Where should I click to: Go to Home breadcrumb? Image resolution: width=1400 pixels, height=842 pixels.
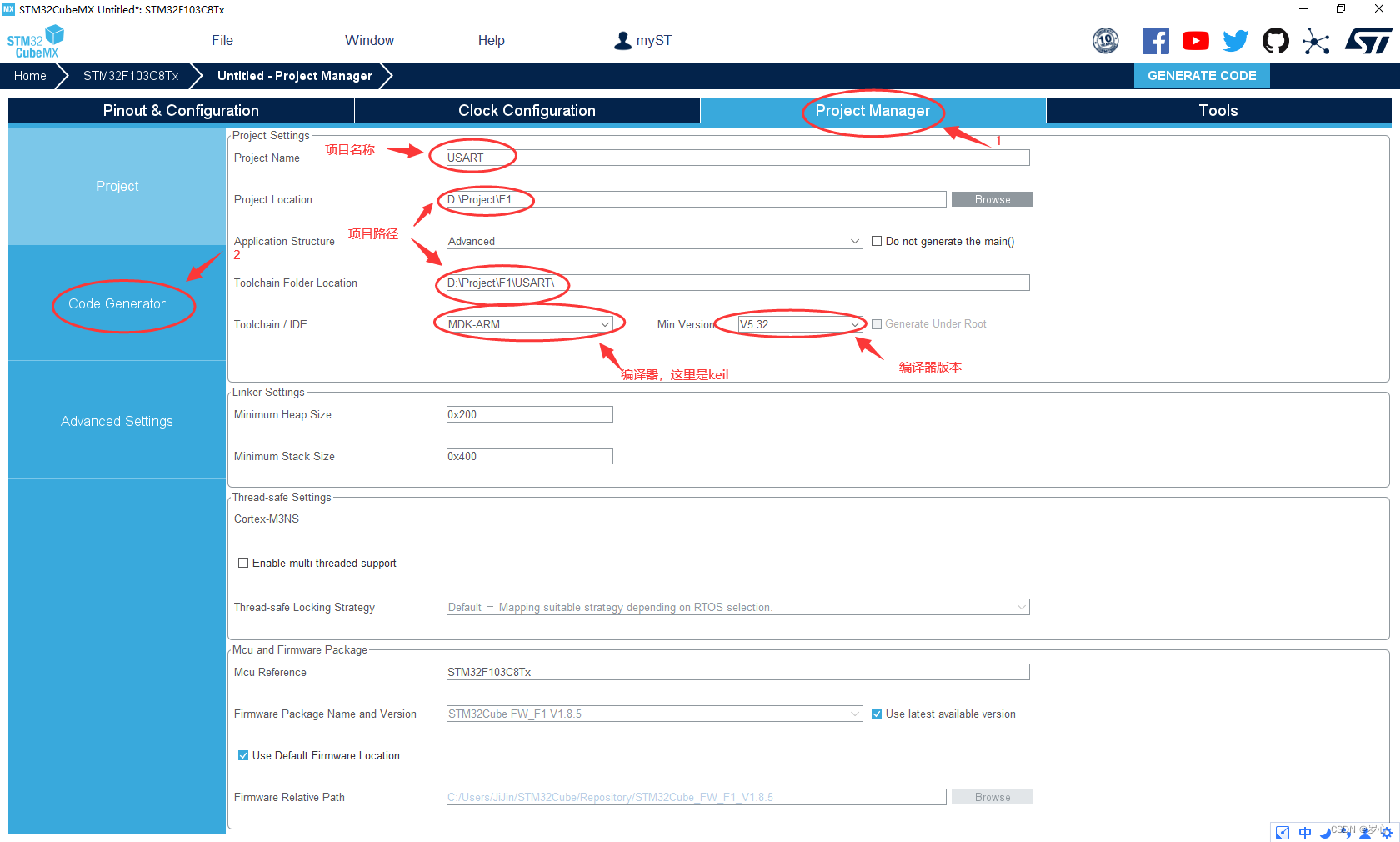(30, 75)
